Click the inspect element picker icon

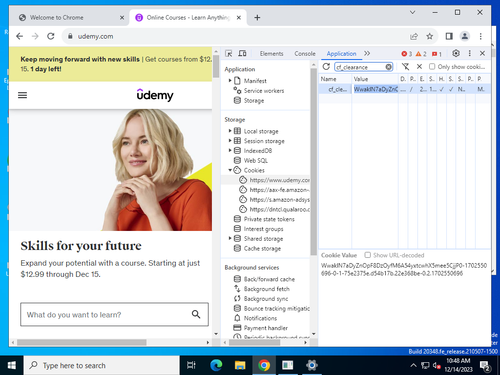pos(229,53)
